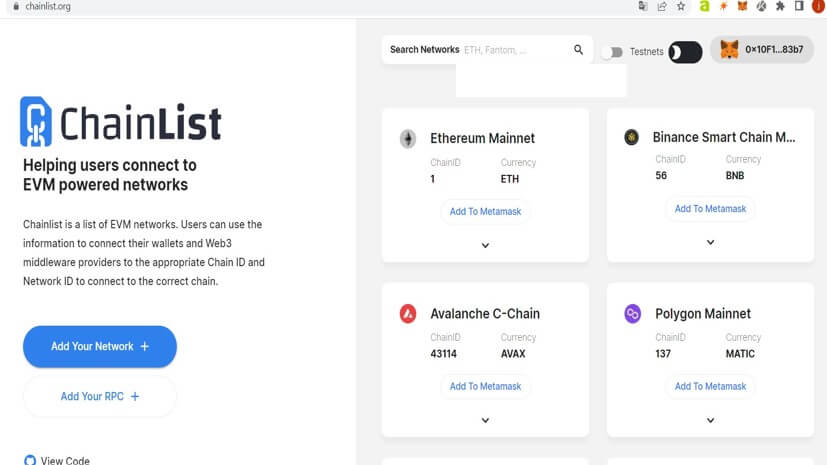Click the Add Your Network button
Viewport: 827px width, 465px height.
coord(100,346)
